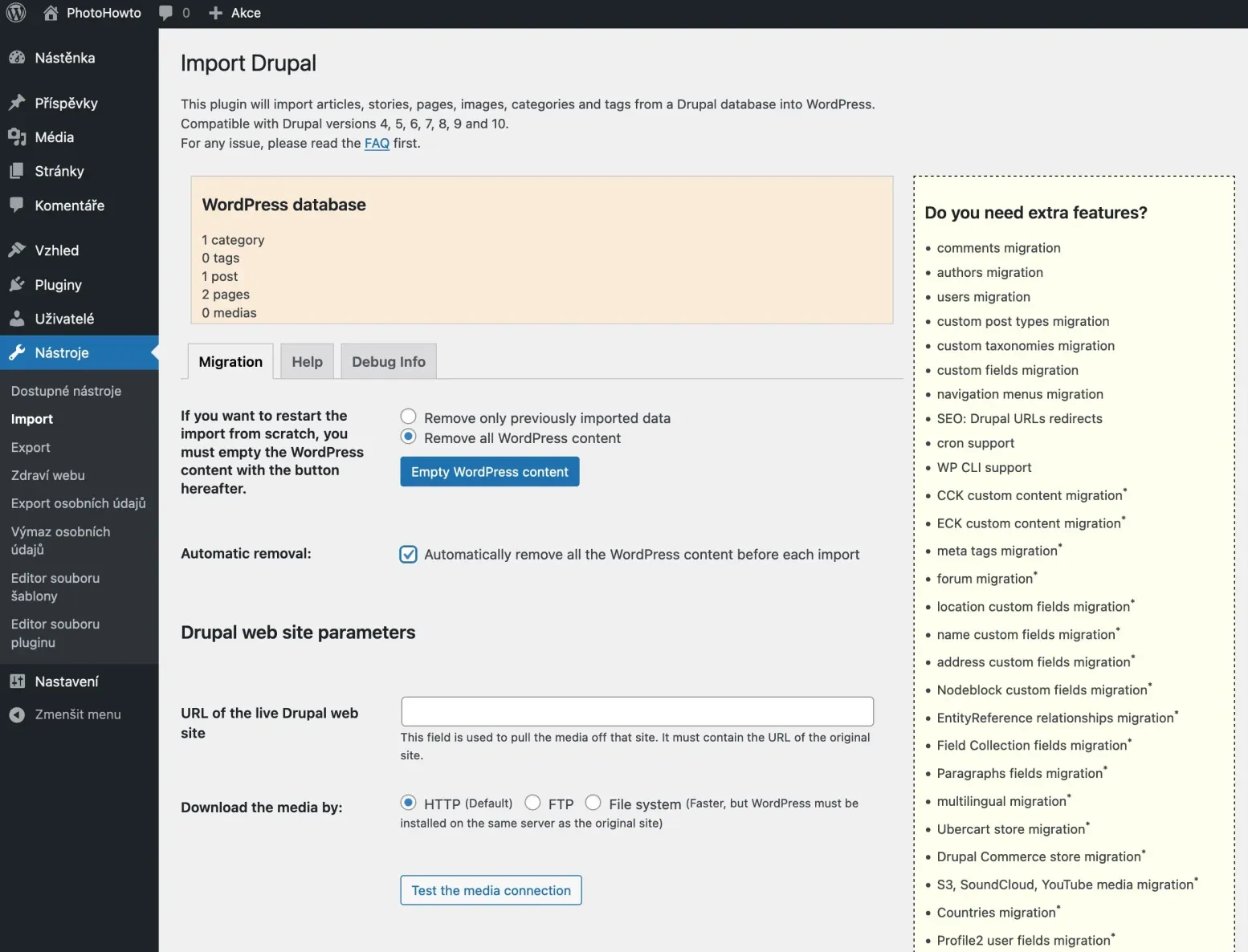Click the Nastavení settings icon
Screen dimensions: 1248x952
pos(17,681)
